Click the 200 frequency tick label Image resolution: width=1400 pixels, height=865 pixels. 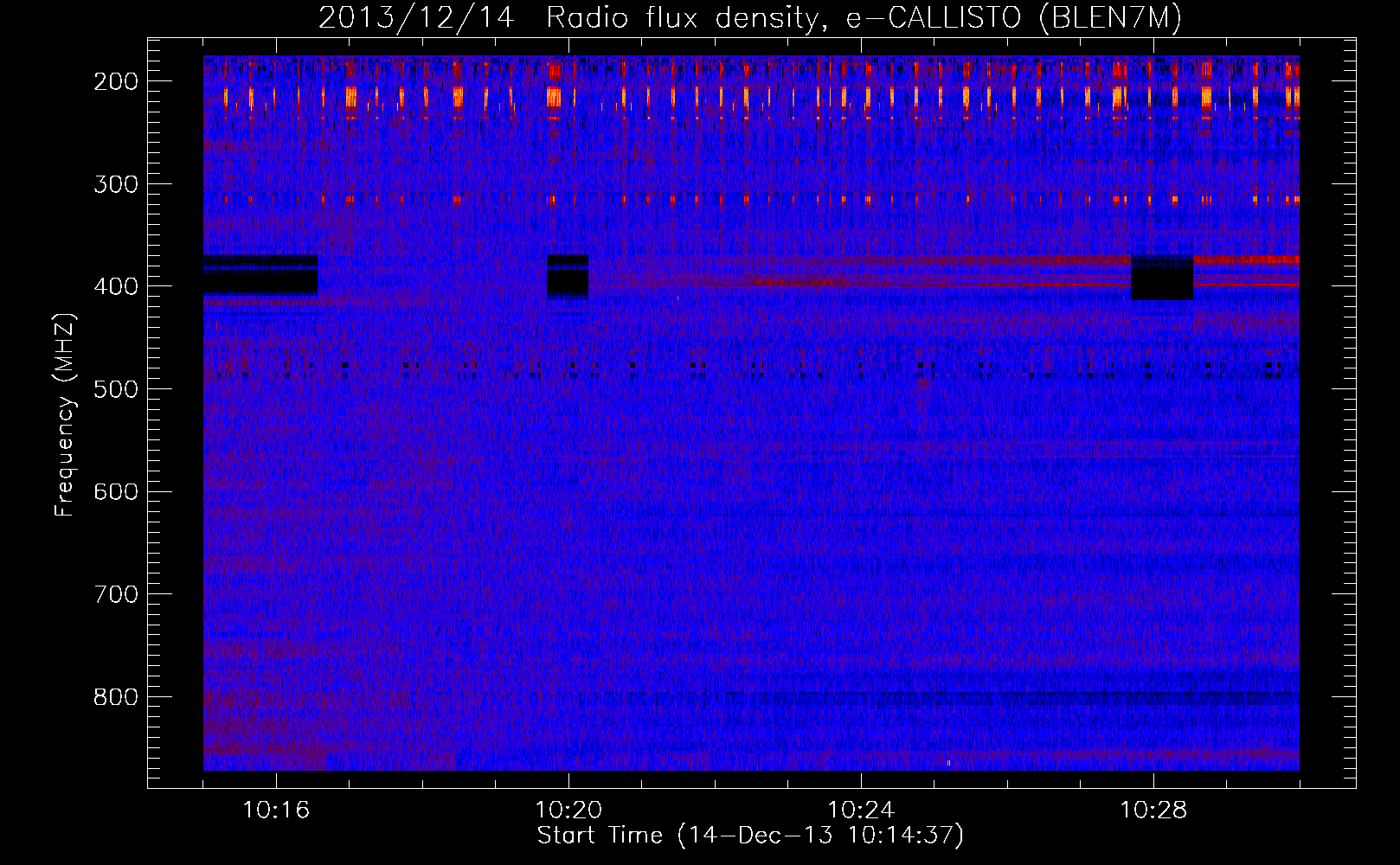[116, 81]
